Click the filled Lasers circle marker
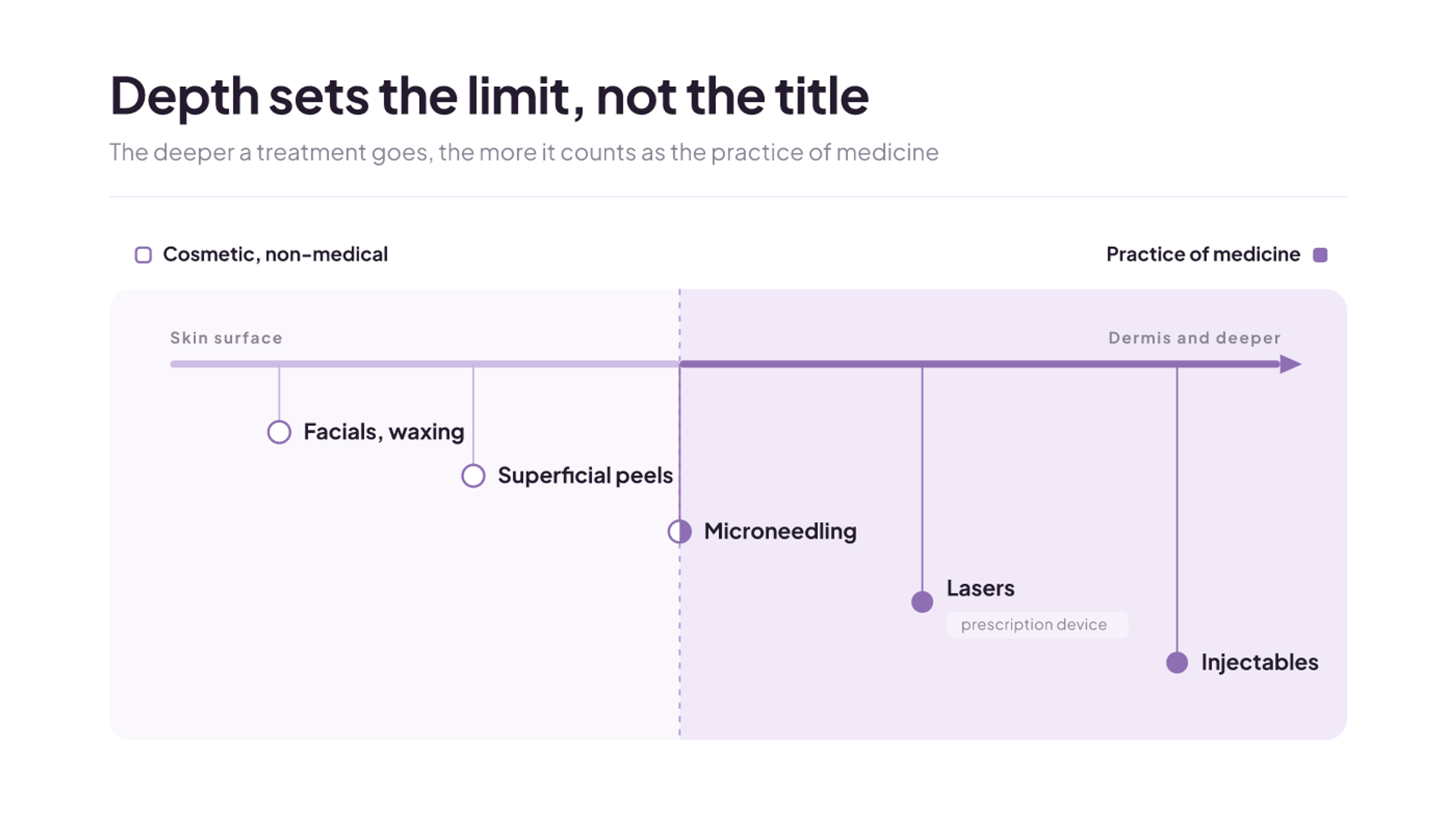Screen dimensions: 1456x825 click(x=922, y=602)
